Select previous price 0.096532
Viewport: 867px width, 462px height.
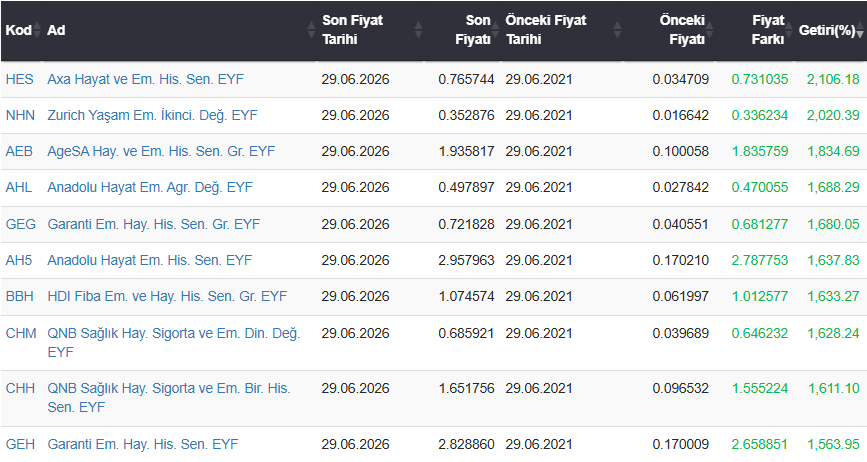point(681,388)
